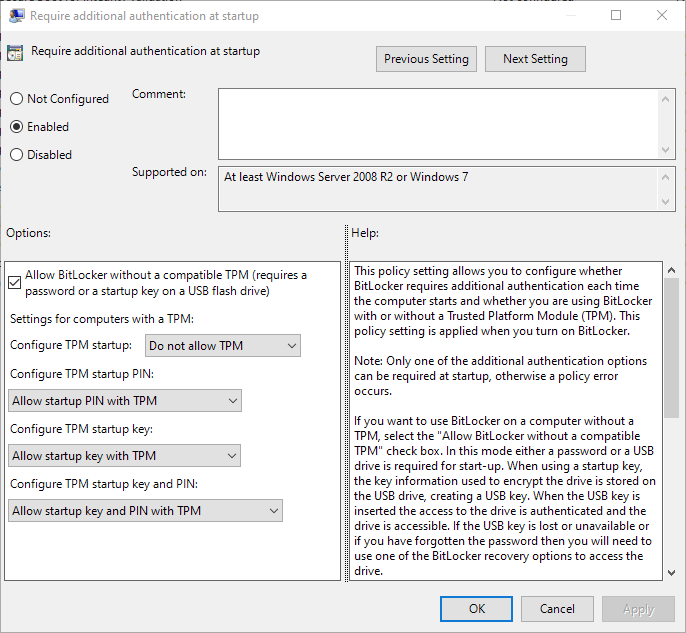Click the 'Supported on:' label
This screenshot has height=633, width=686.
pyautogui.click(x=169, y=172)
